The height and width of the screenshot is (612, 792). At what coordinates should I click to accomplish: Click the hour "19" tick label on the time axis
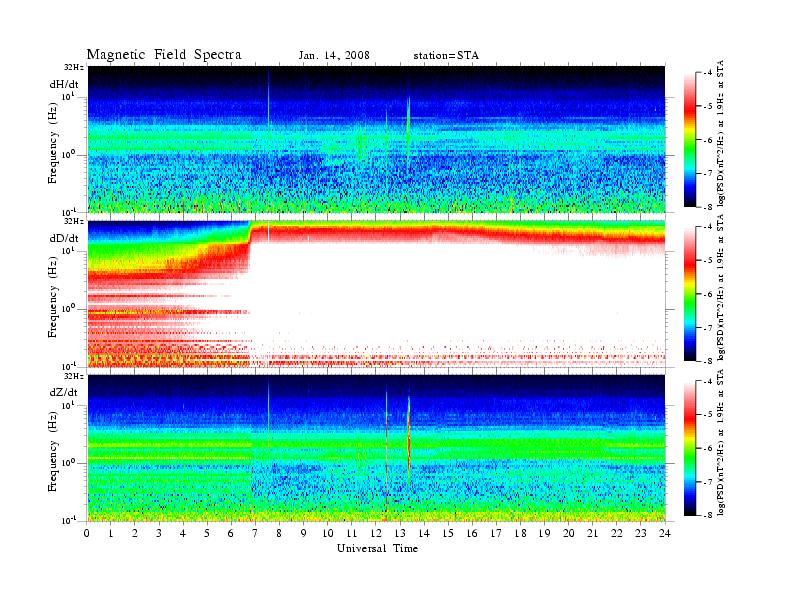tap(544, 534)
